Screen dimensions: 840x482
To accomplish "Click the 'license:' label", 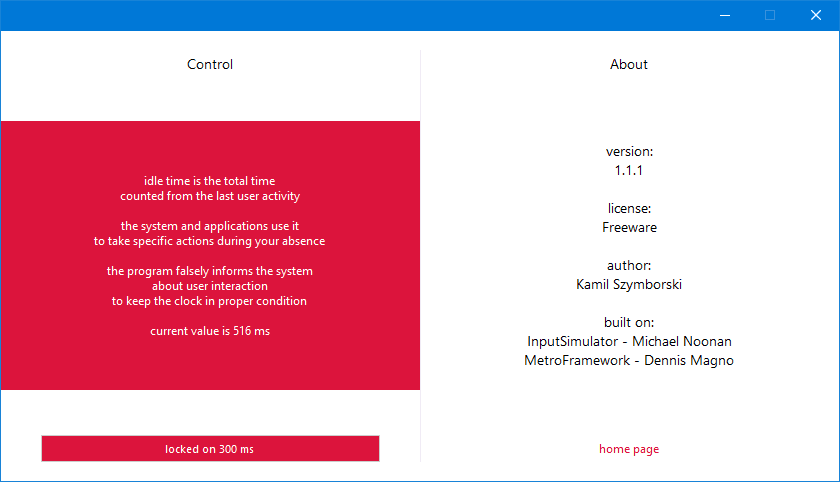I will [x=629, y=208].
